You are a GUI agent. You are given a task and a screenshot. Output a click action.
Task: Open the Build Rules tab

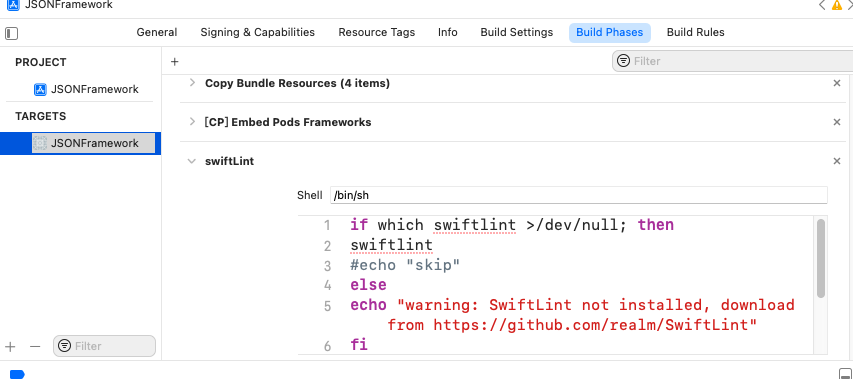coord(695,33)
